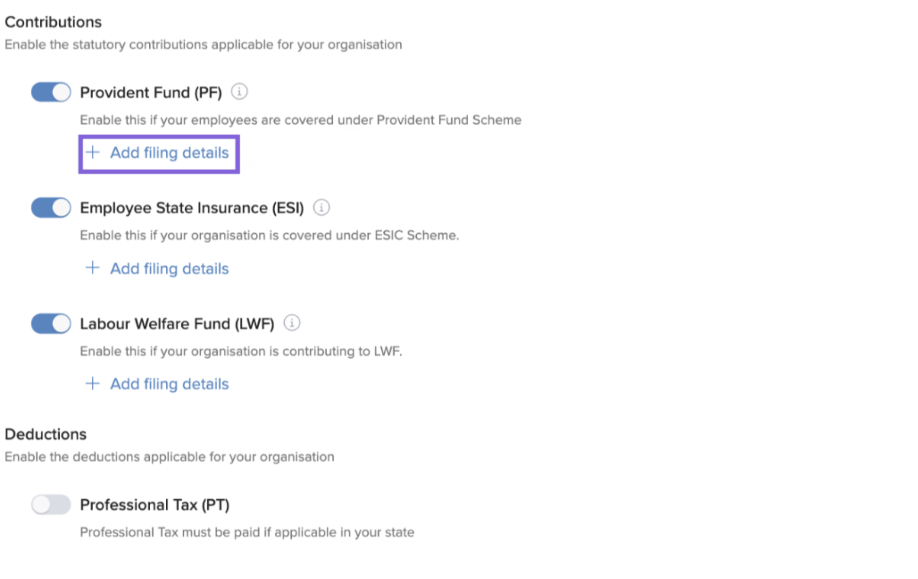Viewport: 918px width, 579px height.
Task: Click info icon beside Labour Welfare Fund
Action: 292,324
